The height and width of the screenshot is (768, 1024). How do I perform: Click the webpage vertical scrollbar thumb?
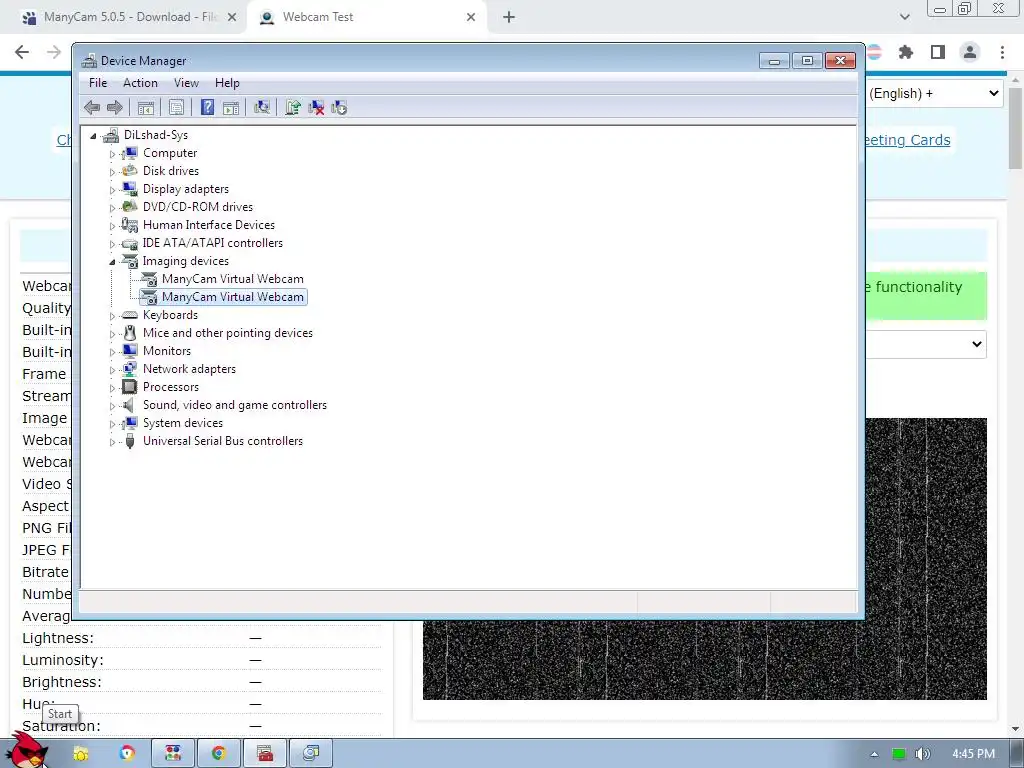(x=1015, y=128)
